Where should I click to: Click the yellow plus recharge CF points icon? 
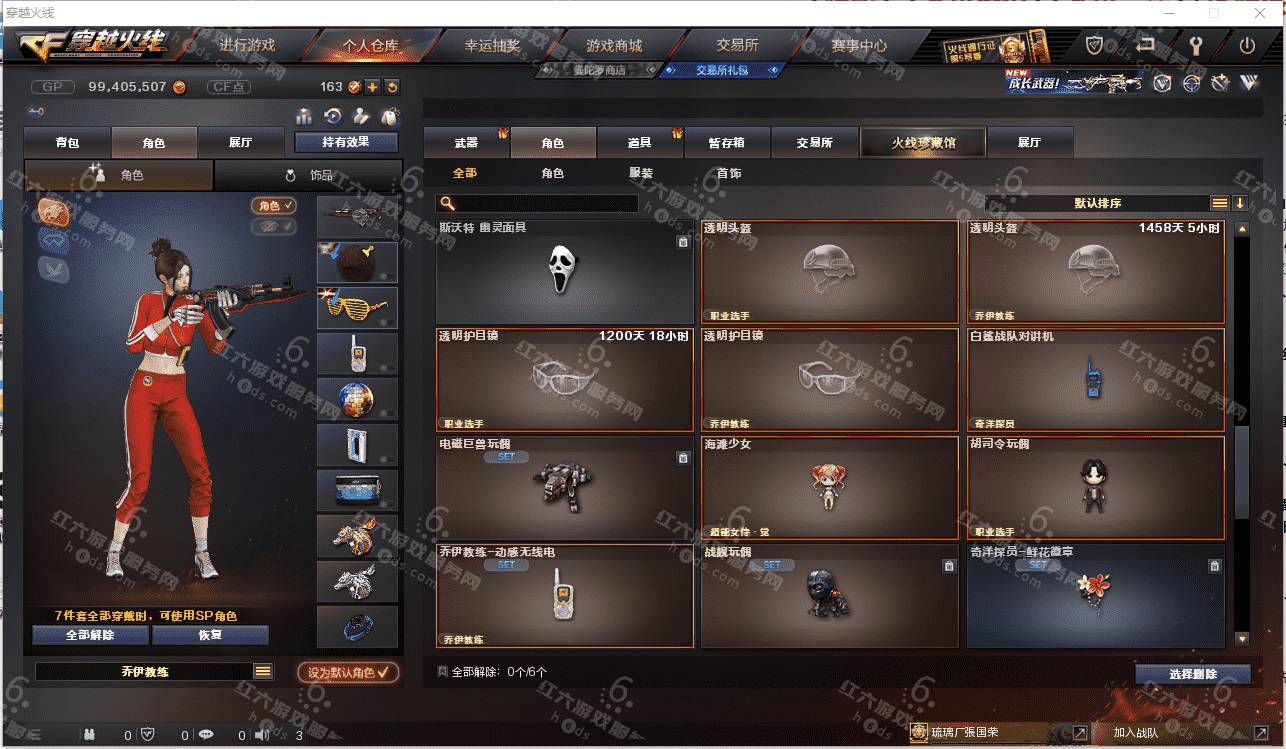click(372, 87)
